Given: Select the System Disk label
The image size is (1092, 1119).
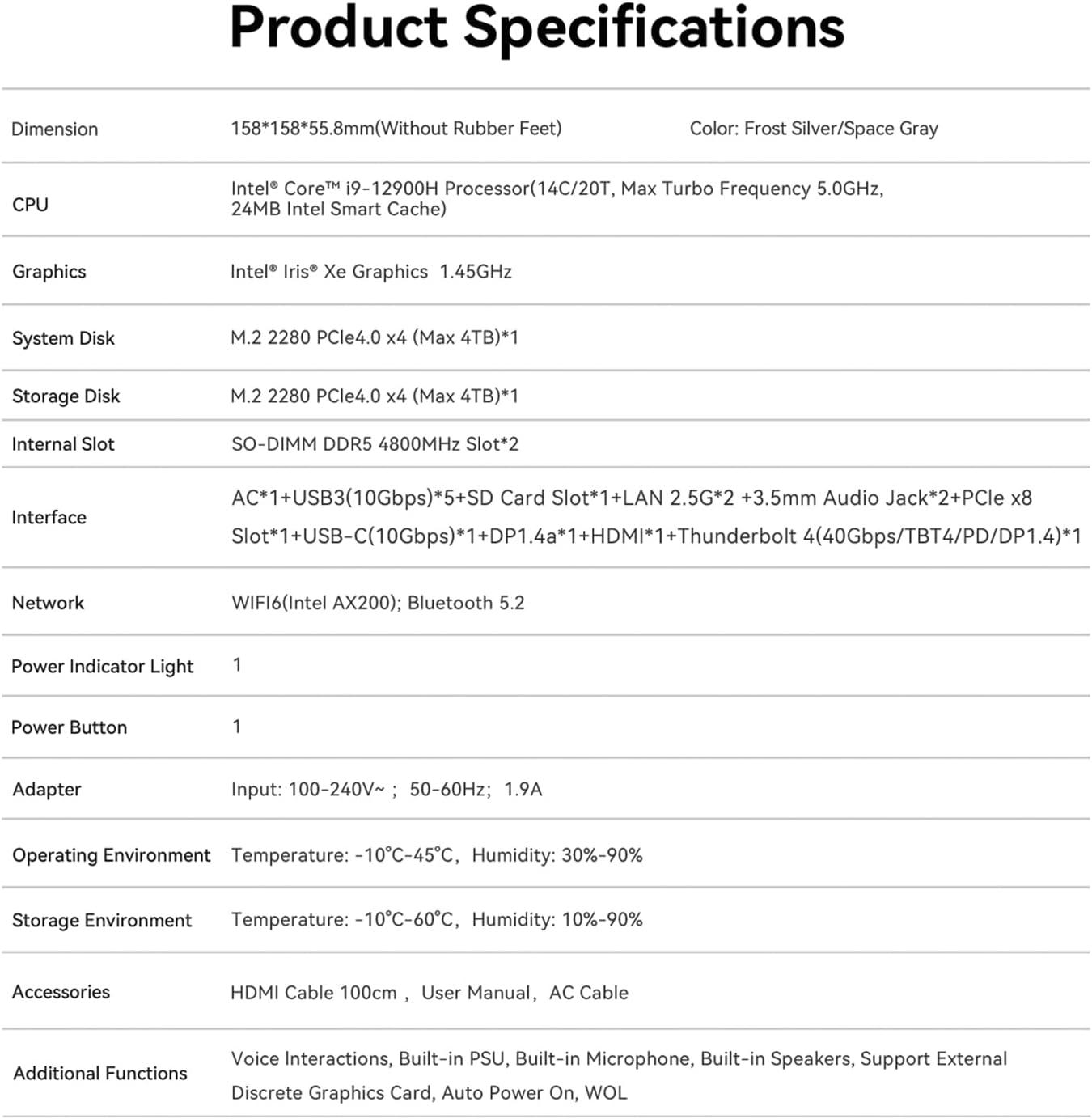Looking at the screenshot, I should click(x=63, y=338).
